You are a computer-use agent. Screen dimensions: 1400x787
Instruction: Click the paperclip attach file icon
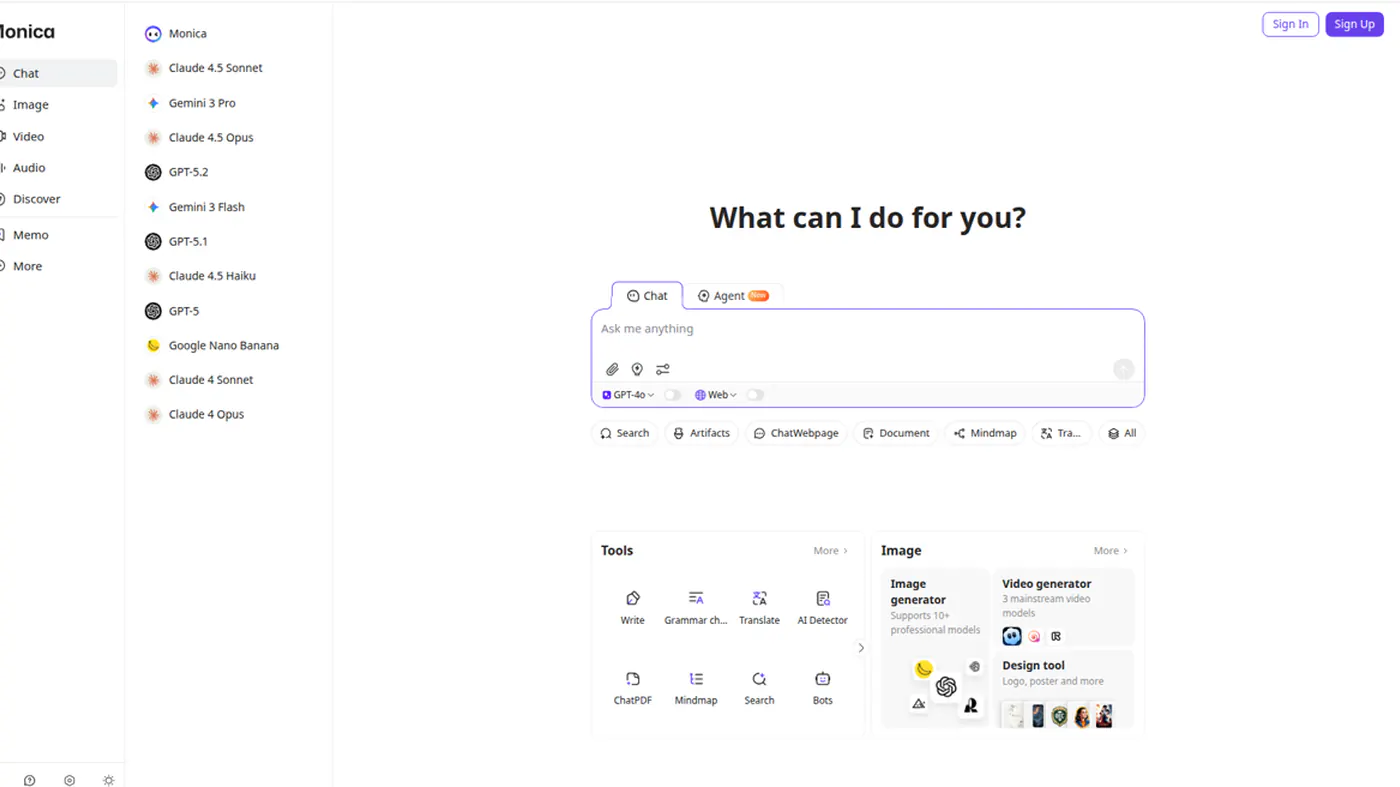(x=612, y=369)
